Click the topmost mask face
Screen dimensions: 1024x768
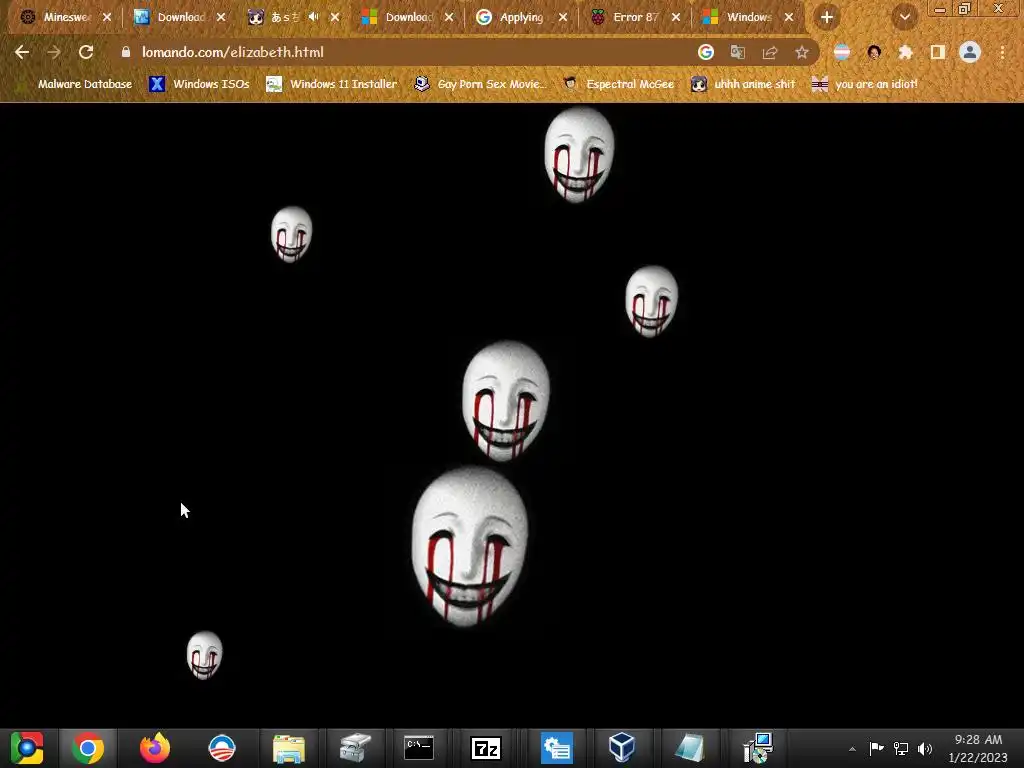pos(579,155)
